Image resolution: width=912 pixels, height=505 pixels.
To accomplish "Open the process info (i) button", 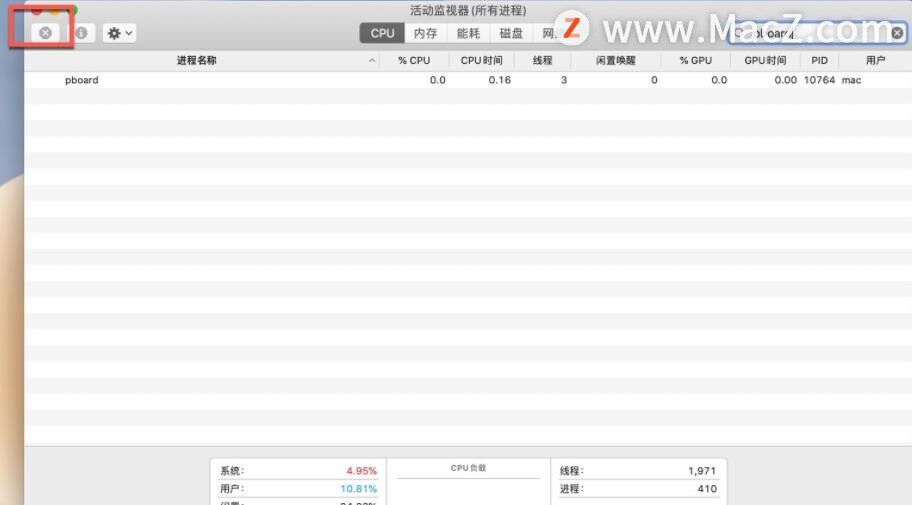I will point(81,33).
